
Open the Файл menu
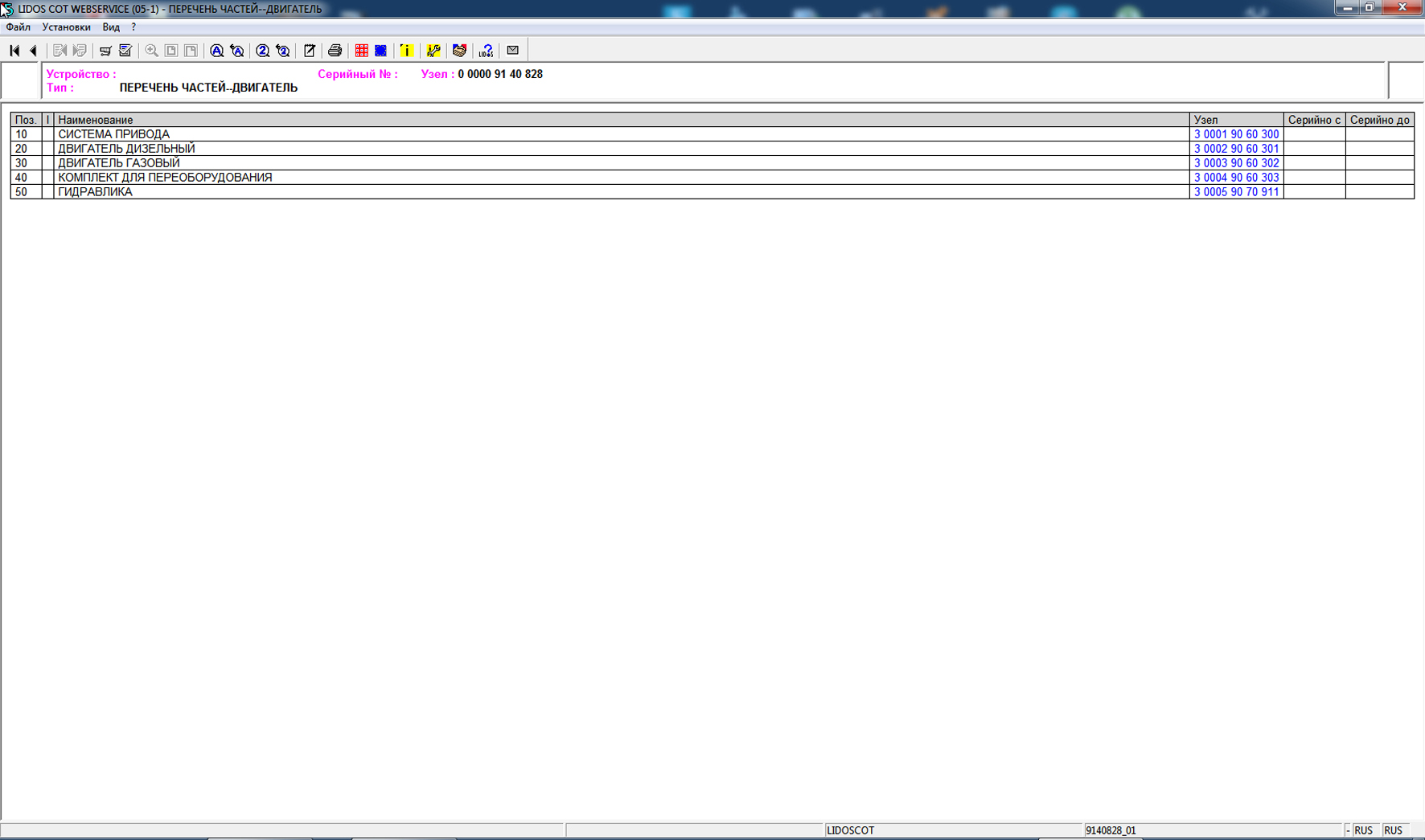click(x=18, y=27)
